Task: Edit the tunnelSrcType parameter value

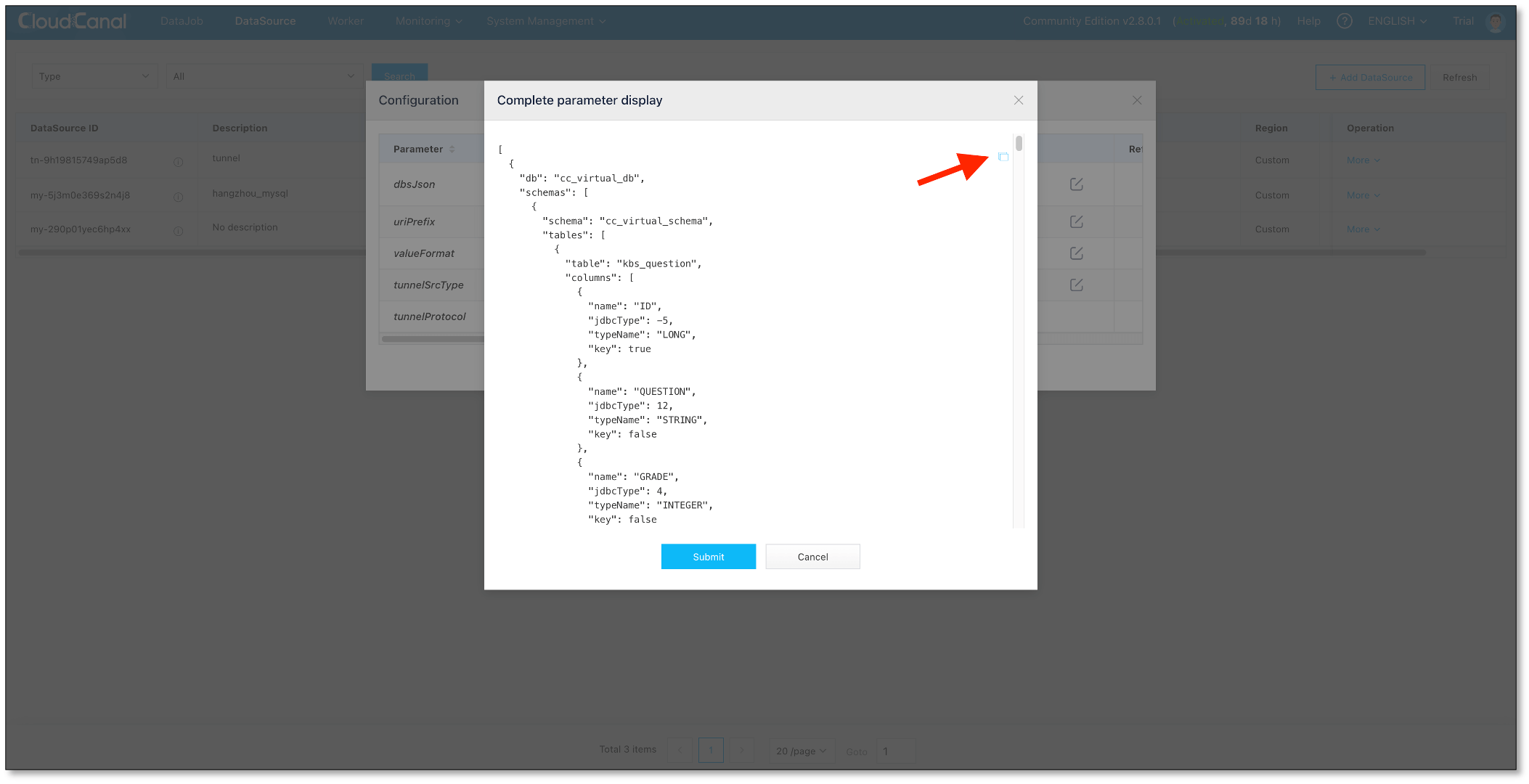Action: pos(1076,285)
